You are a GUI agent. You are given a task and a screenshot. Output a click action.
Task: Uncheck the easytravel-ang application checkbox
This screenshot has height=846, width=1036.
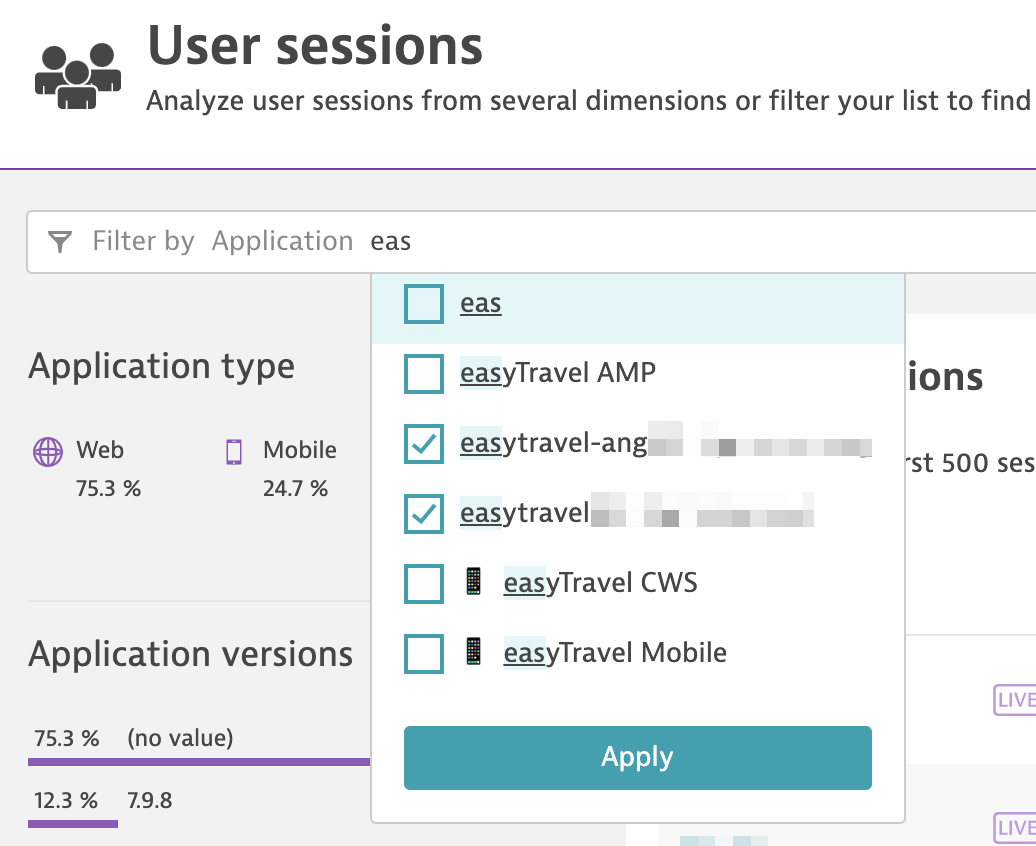click(424, 443)
